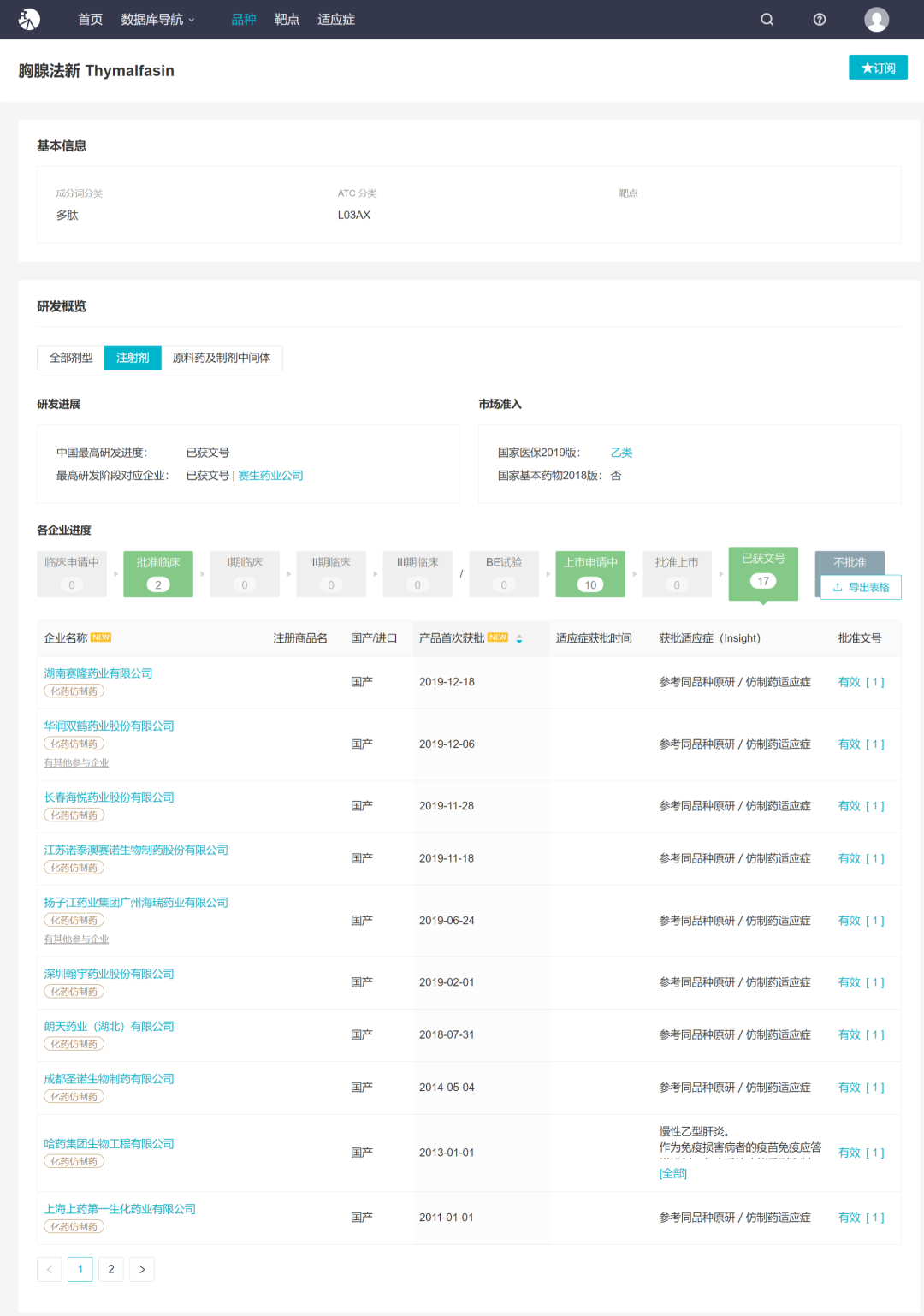Viewport: 924px width, 1316px height.
Task: Open 有效 [1] approval number for 长春海悦药业
Action: point(862,806)
